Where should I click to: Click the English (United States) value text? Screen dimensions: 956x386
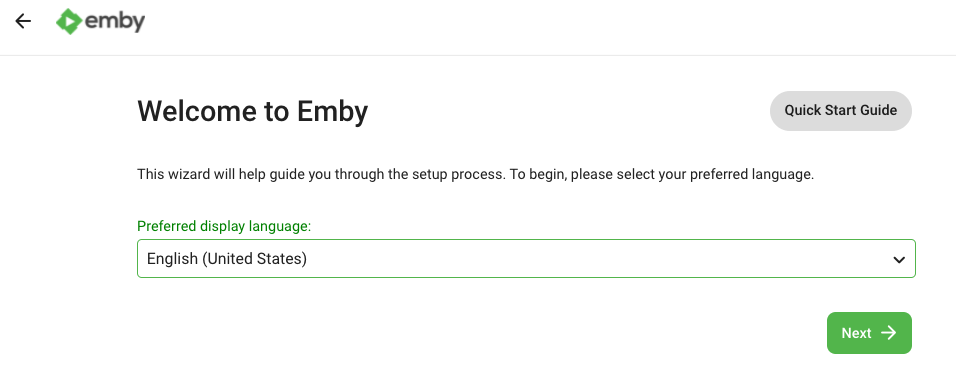(227, 259)
